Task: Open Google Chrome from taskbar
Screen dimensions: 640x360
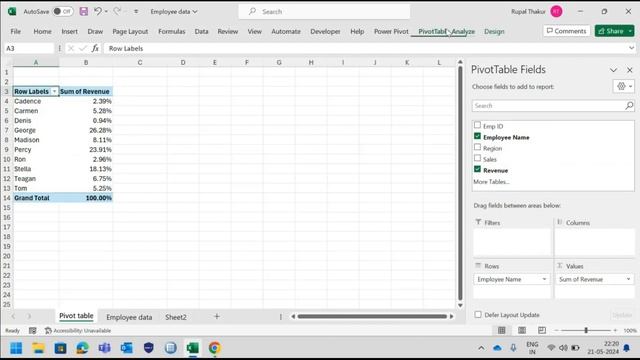Action: tap(215, 348)
